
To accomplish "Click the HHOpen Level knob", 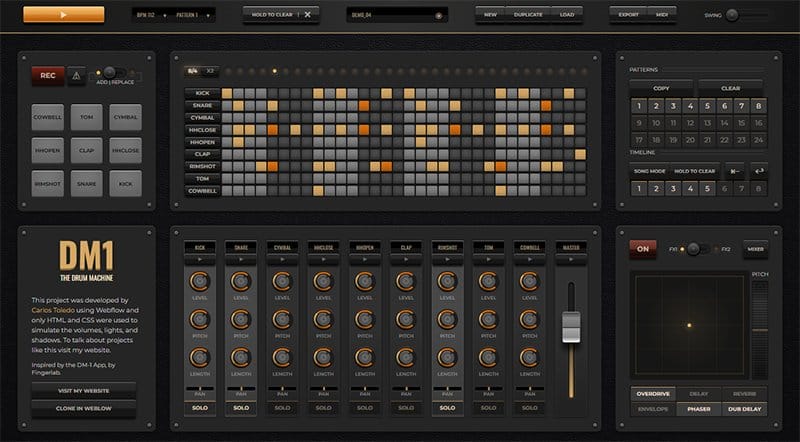I will click(365, 281).
